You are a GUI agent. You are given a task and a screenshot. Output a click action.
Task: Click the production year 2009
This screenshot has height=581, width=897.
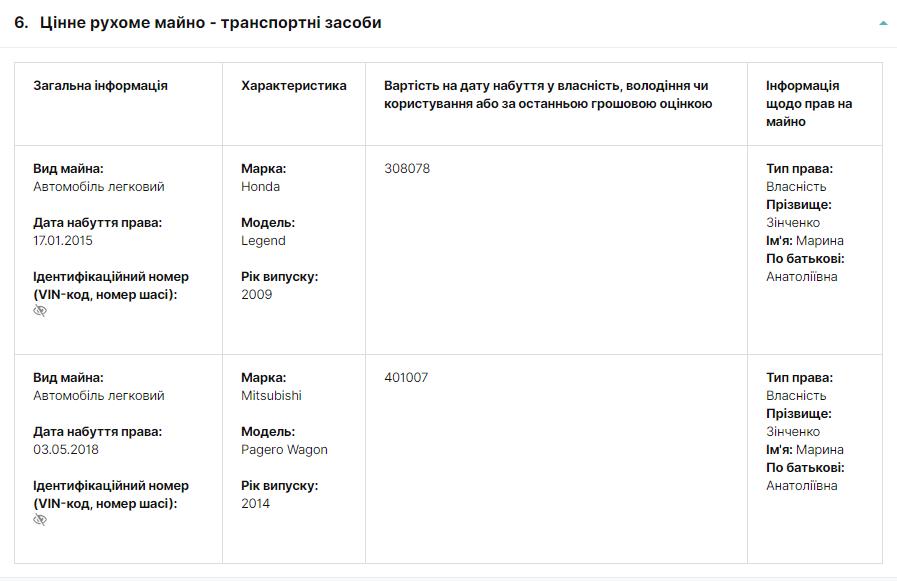pos(256,295)
